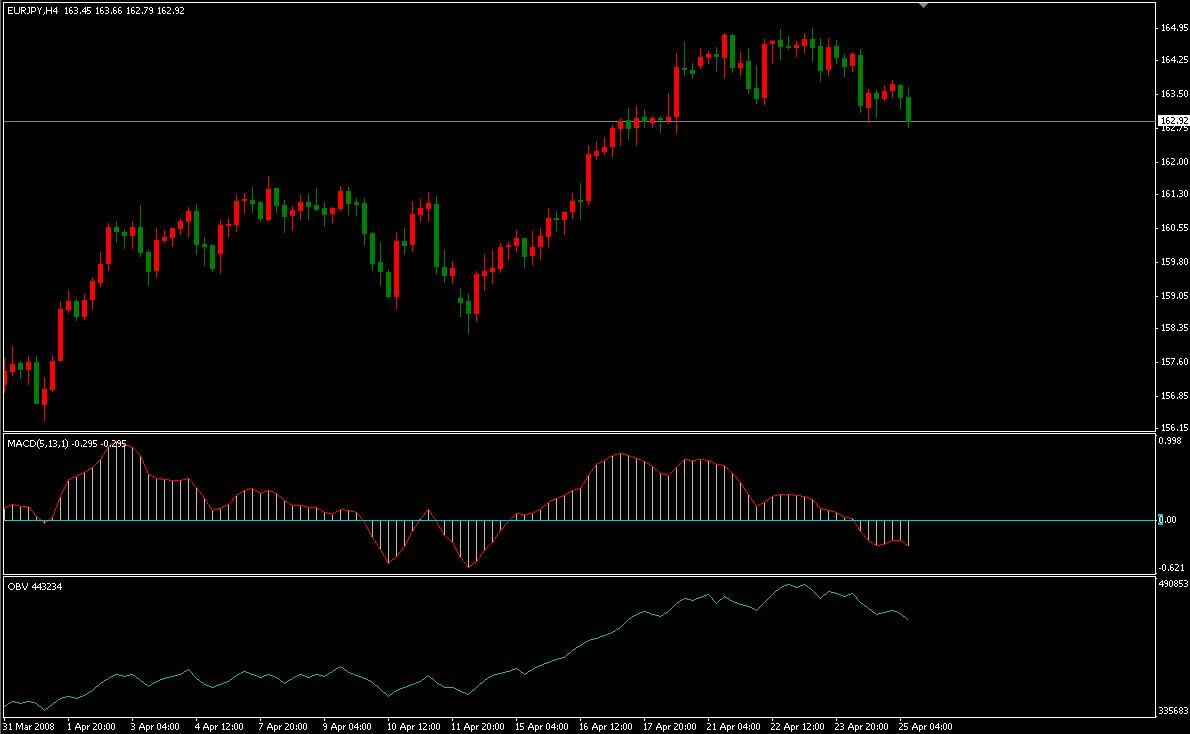1190x734 pixels.
Task: Click the 159.80 price axis value
Action: click(1173, 262)
